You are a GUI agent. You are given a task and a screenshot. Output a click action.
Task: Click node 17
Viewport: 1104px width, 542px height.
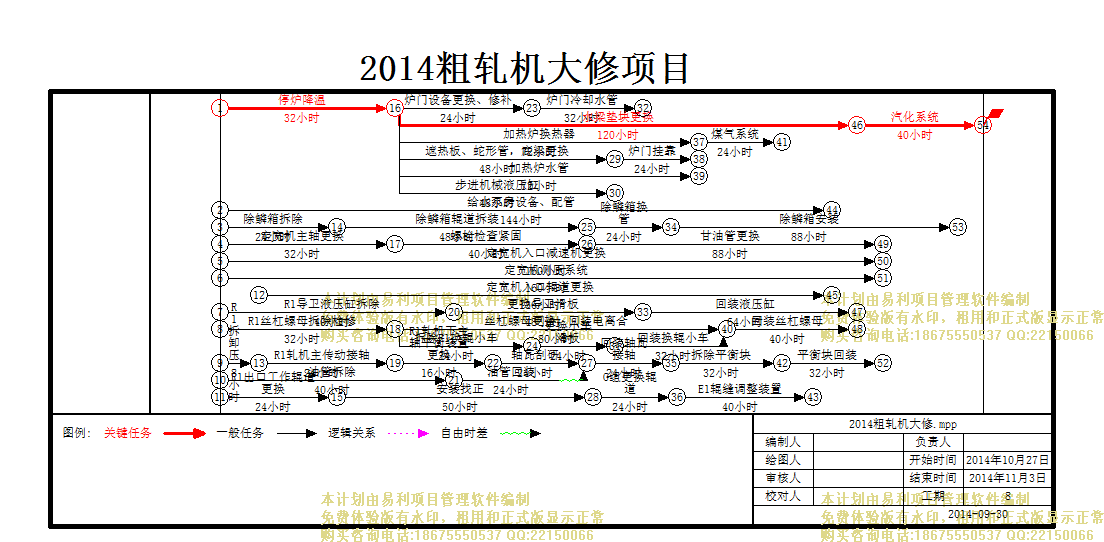395,244
